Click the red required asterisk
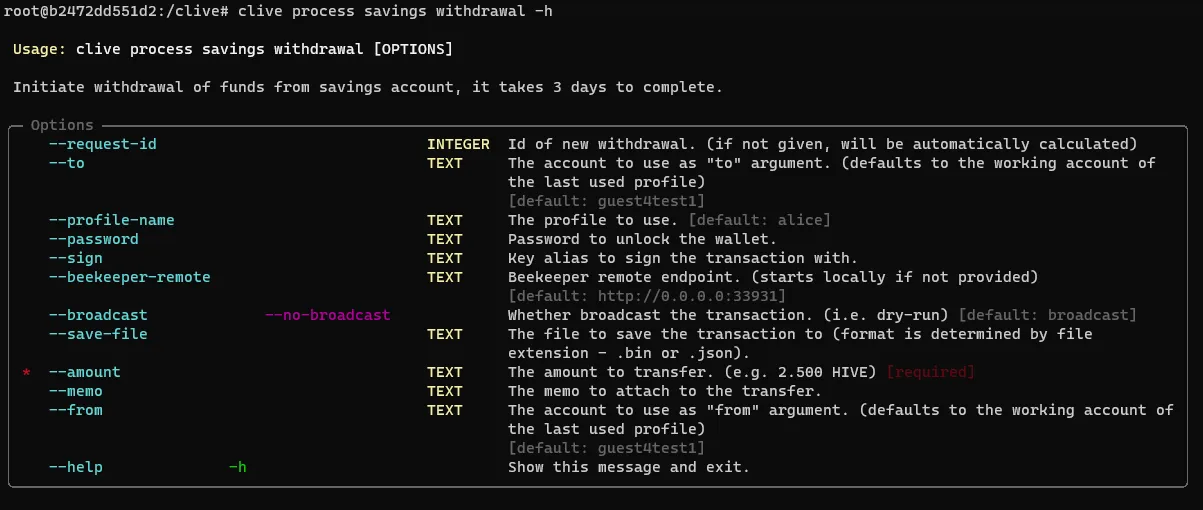This screenshot has height=510, width=1203. point(27,372)
